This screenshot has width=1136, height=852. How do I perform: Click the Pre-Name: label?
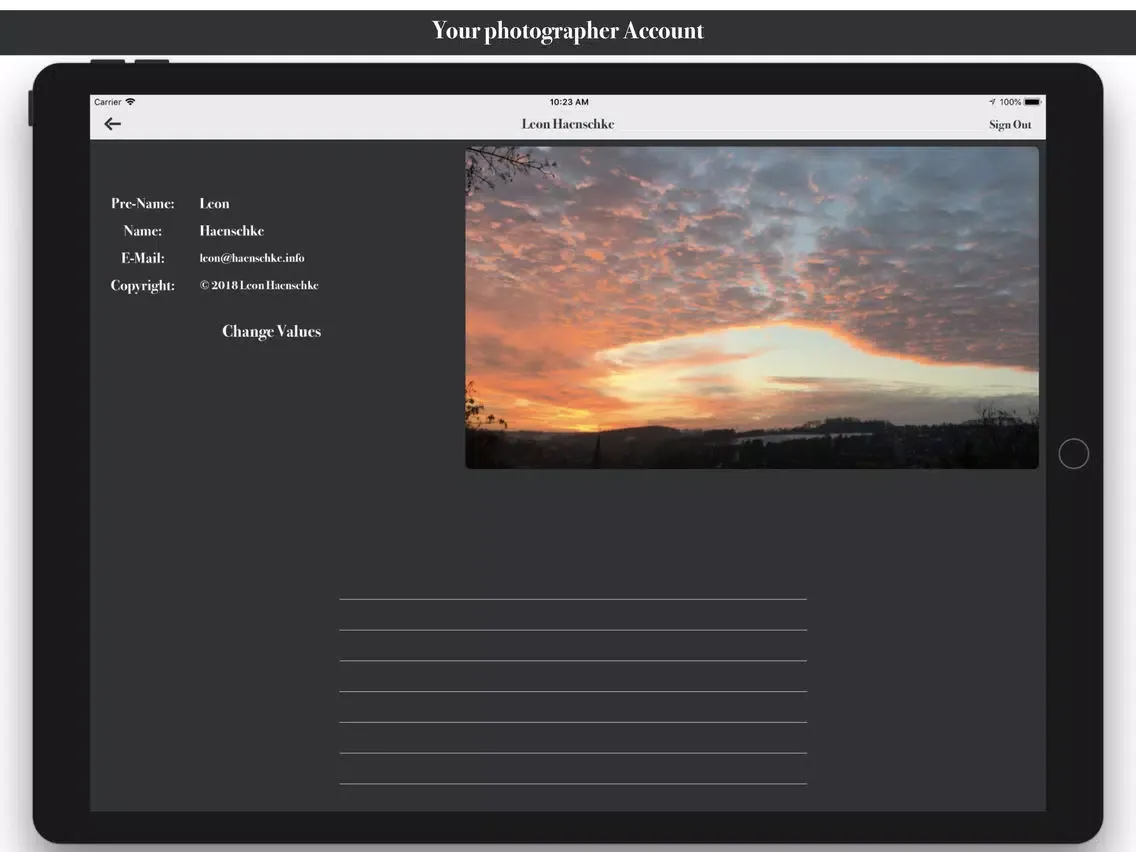[x=143, y=204]
